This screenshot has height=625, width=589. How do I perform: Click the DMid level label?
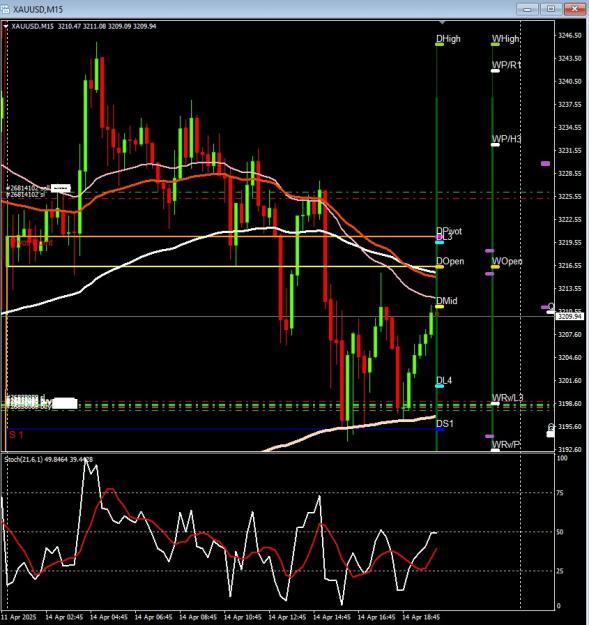pos(446,301)
